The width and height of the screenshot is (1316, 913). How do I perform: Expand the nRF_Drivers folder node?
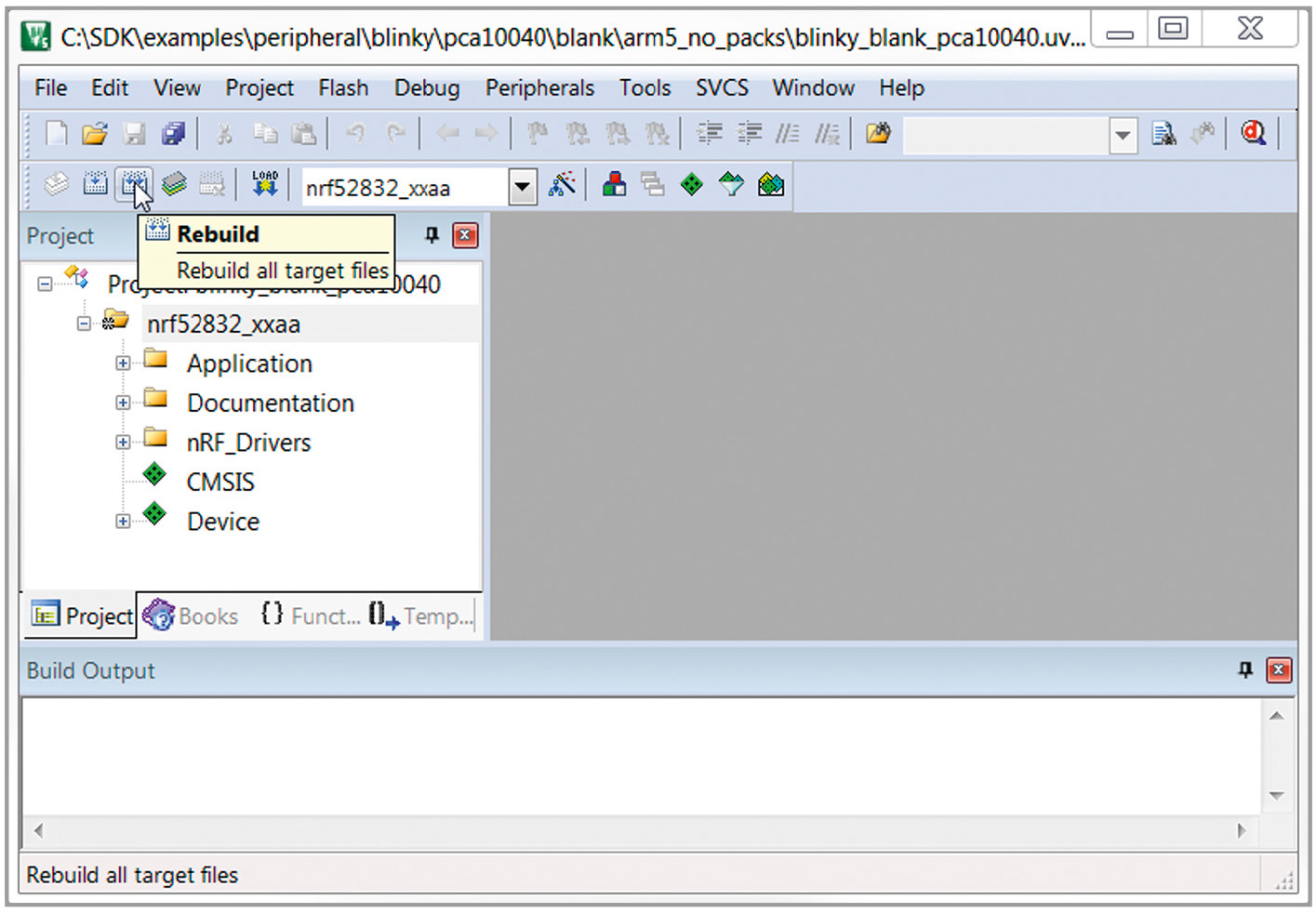(123, 443)
